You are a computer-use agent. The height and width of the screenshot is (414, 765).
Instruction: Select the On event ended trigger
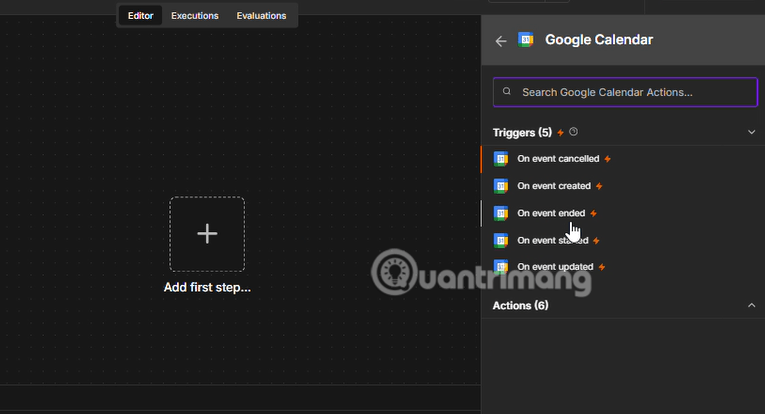coord(623,214)
